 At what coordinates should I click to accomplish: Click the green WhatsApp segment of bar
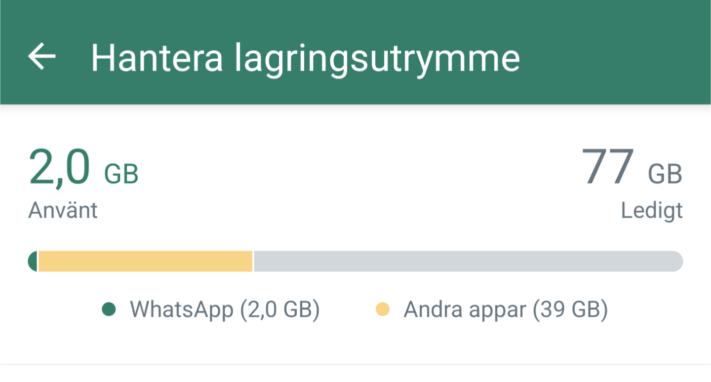(33, 261)
